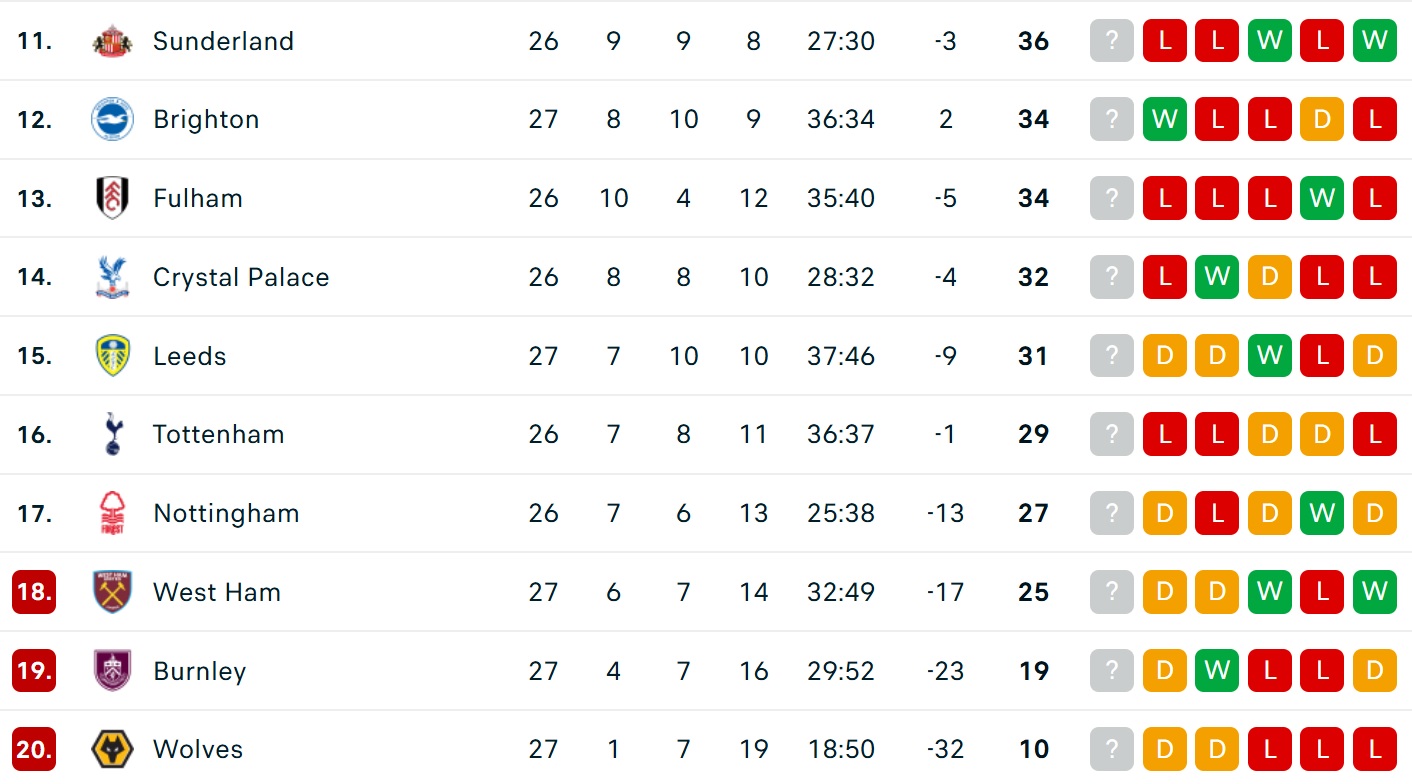Viewport: 1412px width, 784px height.
Task: Click Wolves' upcoming match question mark badge
Action: [1112, 749]
